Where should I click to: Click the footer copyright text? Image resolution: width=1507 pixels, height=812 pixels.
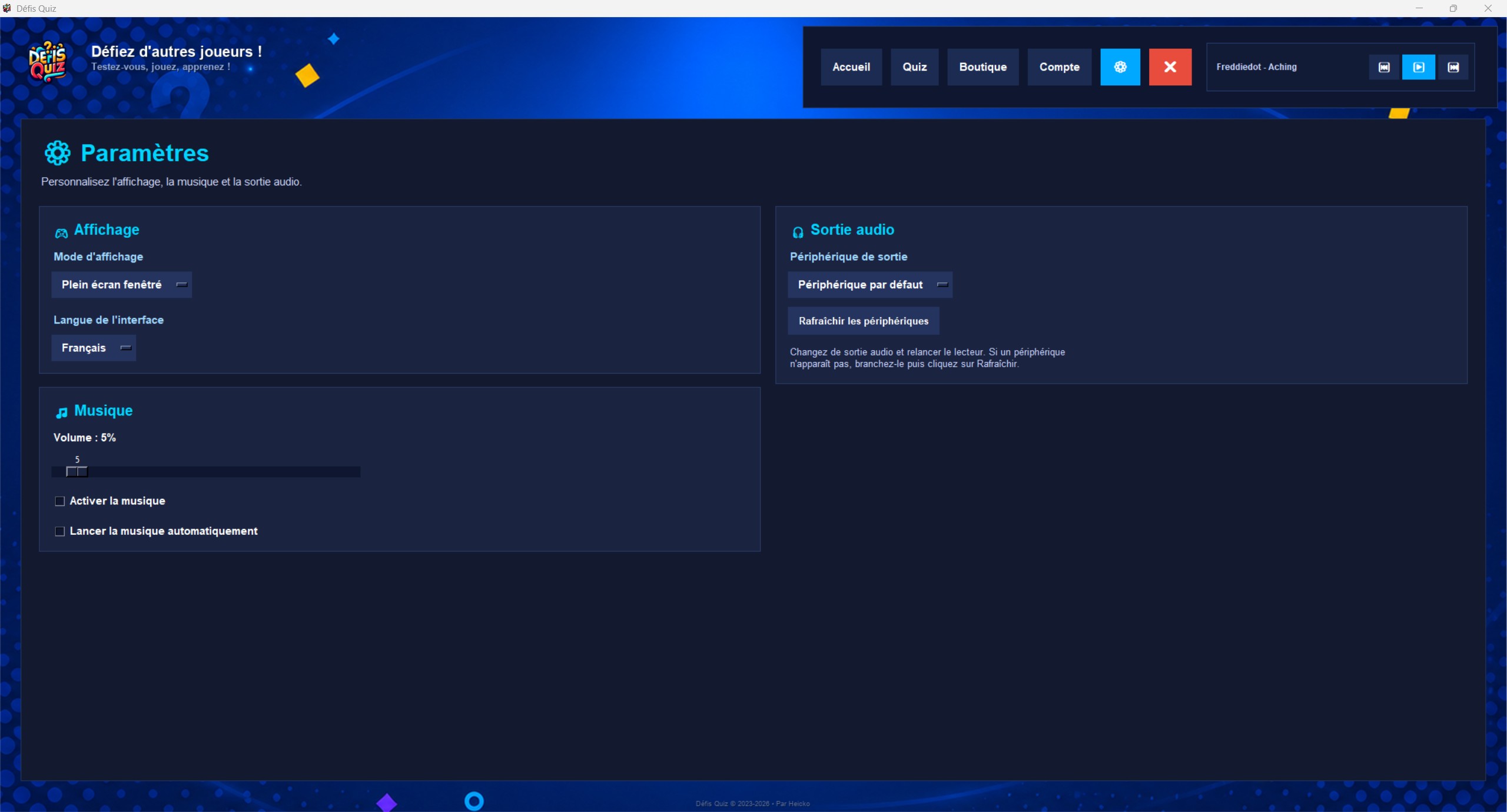[752, 804]
